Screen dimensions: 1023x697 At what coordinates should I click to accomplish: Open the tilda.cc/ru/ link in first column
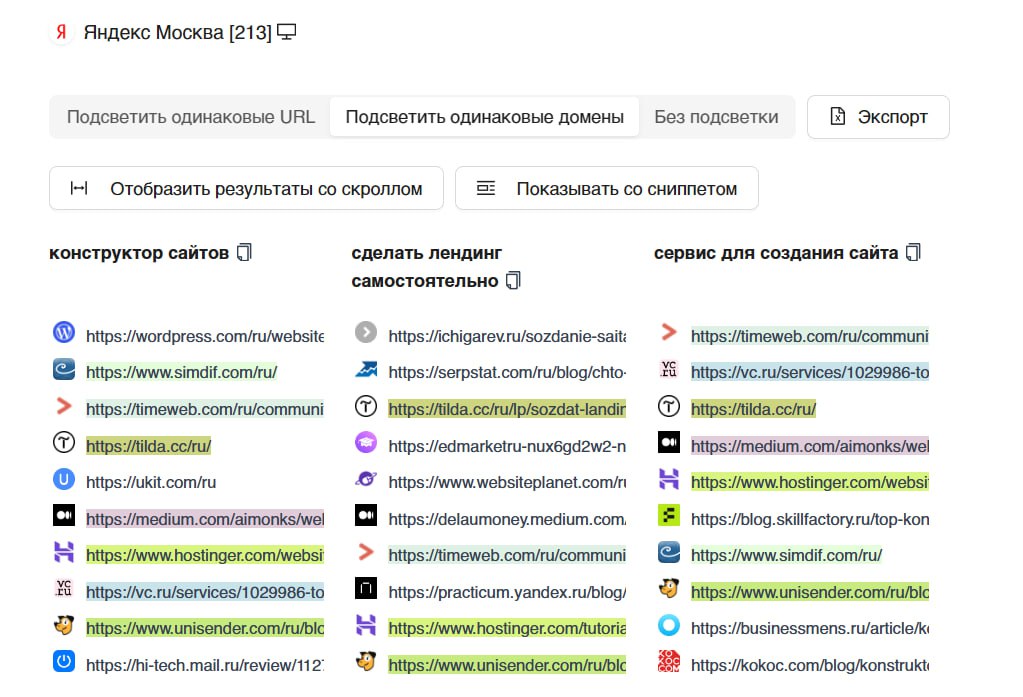point(149,446)
